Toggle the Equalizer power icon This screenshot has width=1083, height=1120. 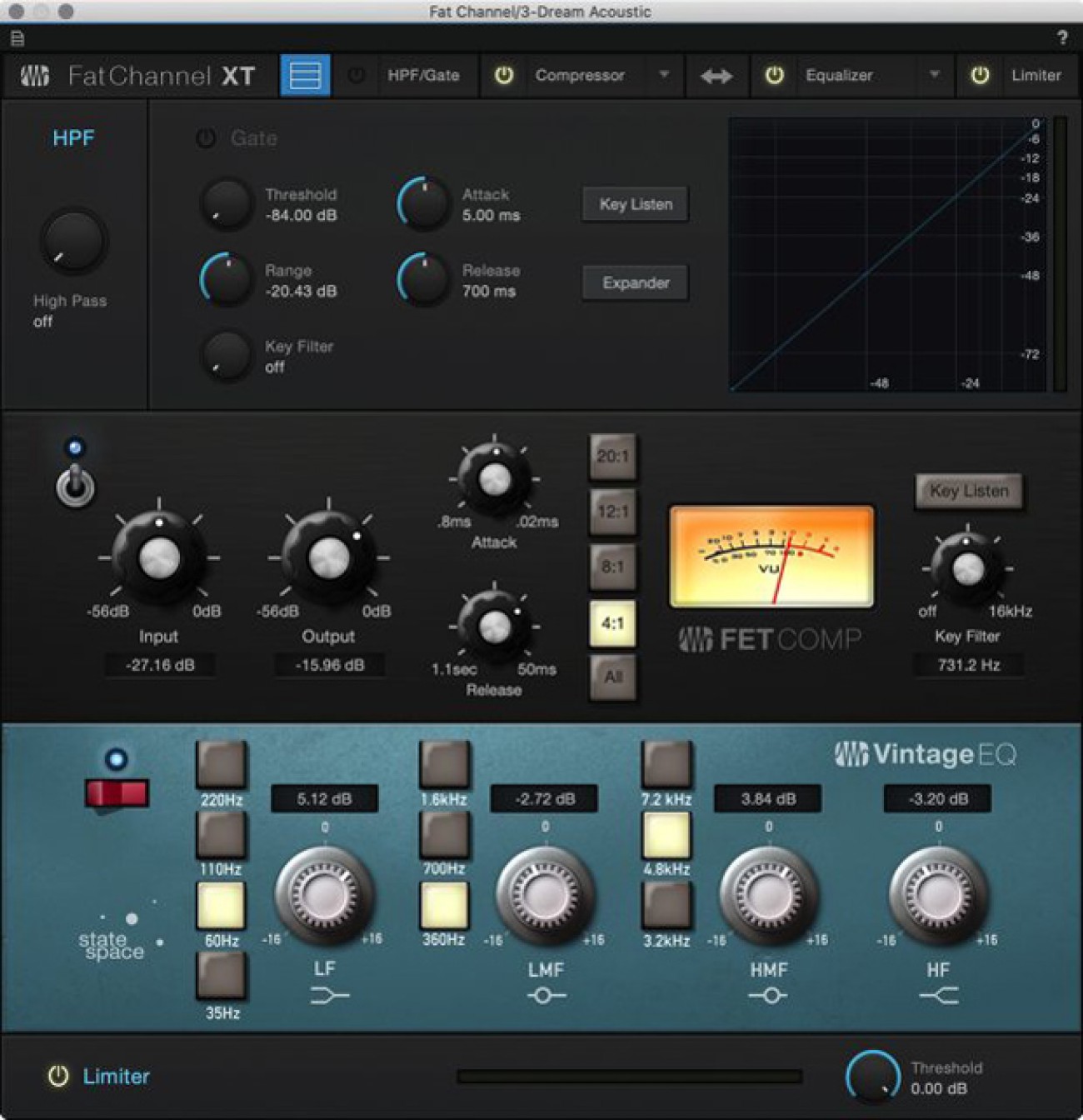(x=775, y=75)
